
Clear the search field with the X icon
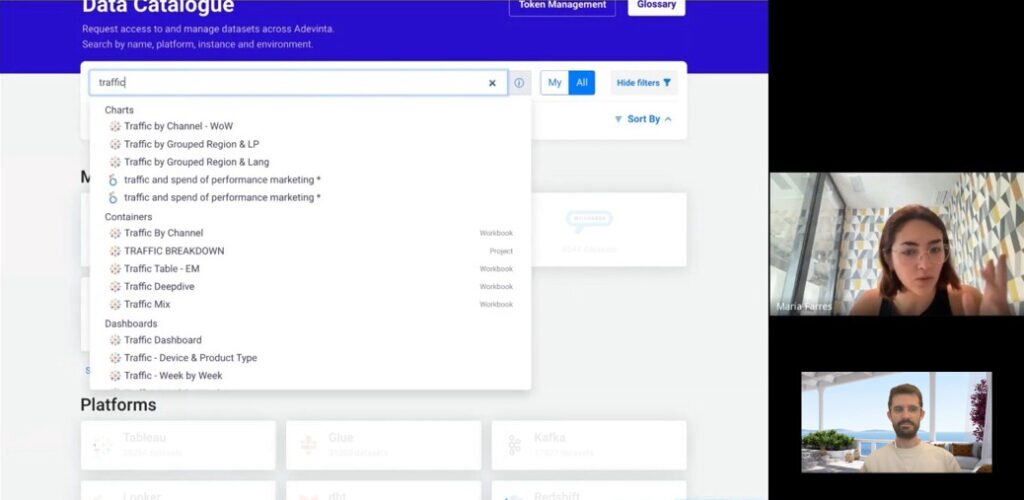tap(492, 83)
